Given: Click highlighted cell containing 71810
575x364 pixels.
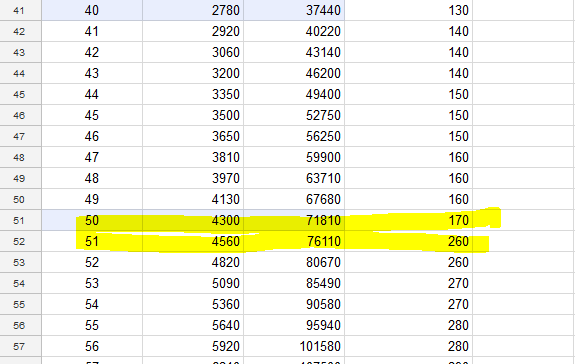Looking at the screenshot, I should pos(294,220).
